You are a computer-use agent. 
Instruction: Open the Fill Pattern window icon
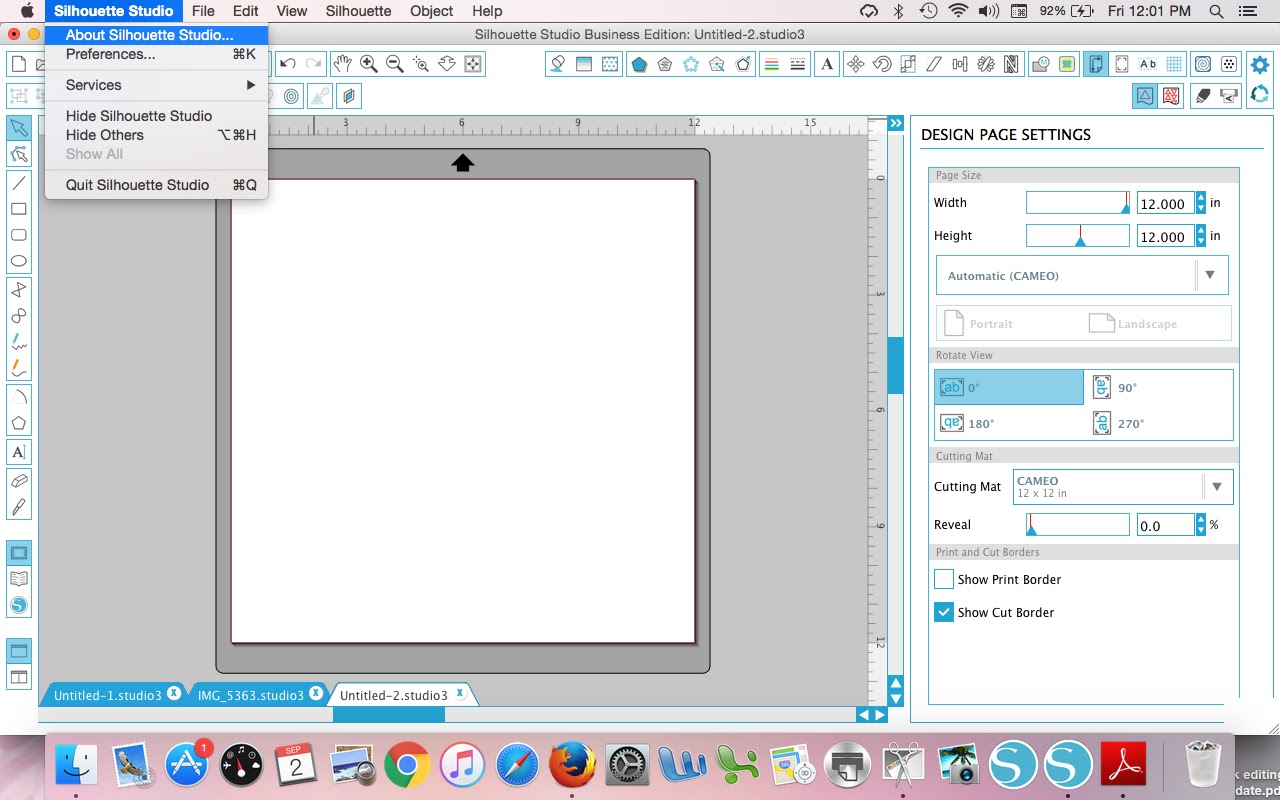coord(609,65)
